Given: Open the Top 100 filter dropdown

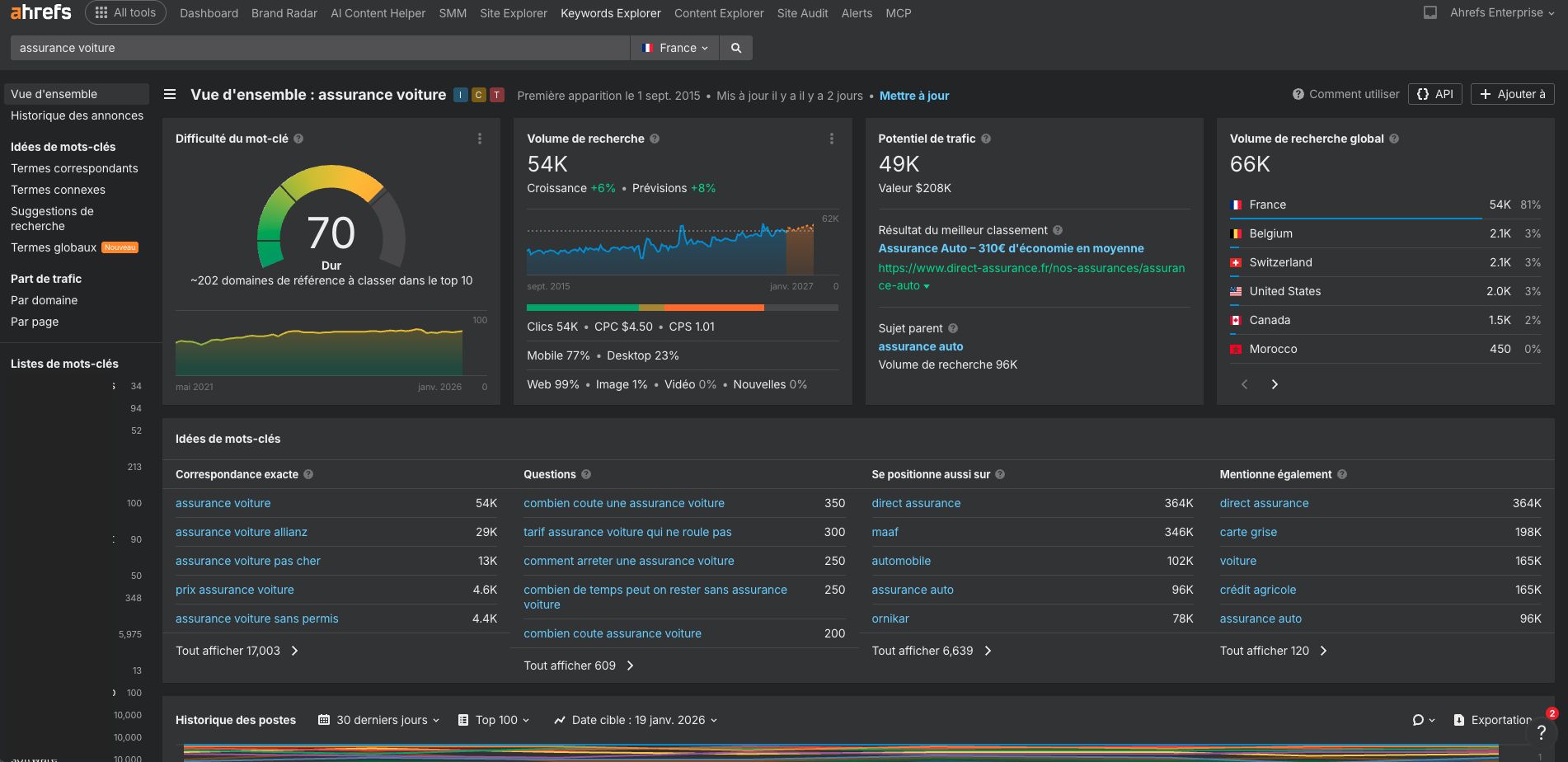Looking at the screenshot, I should pyautogui.click(x=494, y=719).
